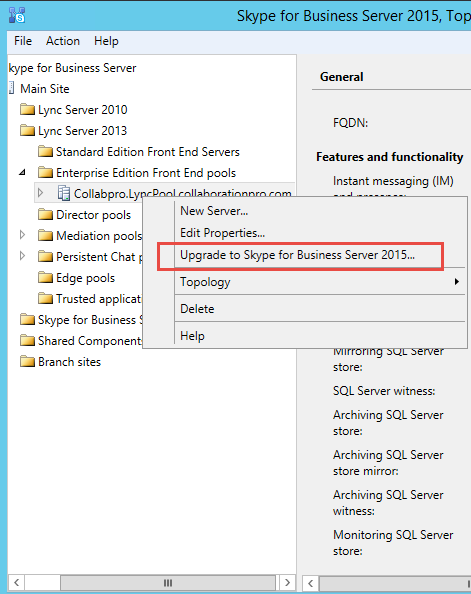Select the Lync Server 2010 tree item
The height and width of the screenshot is (594, 471).
[83, 110]
